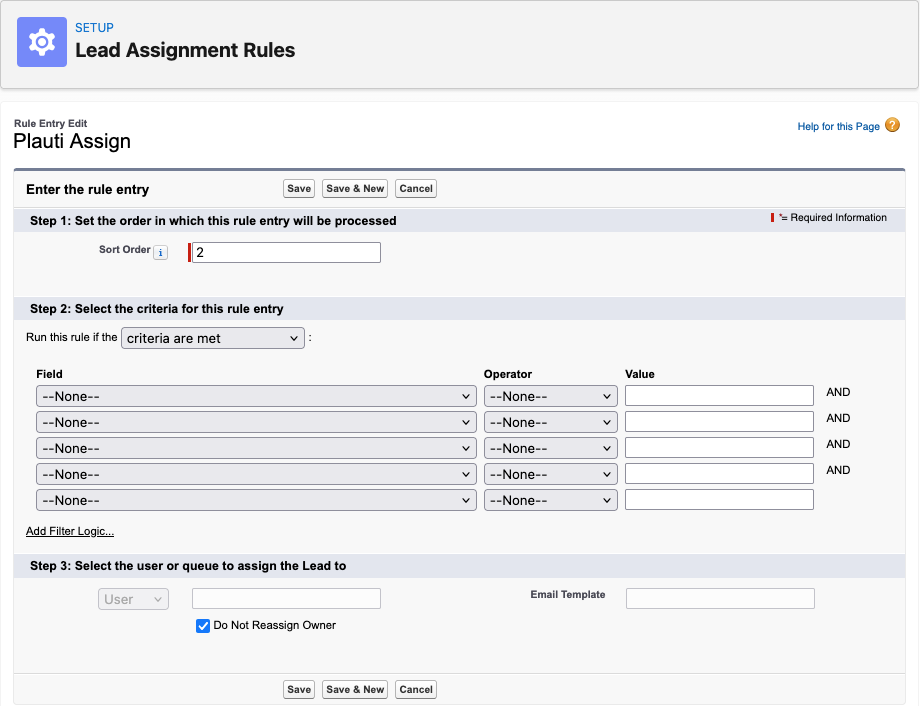Click the user name field in Step 3
The height and width of the screenshot is (706, 920).
[286, 599]
